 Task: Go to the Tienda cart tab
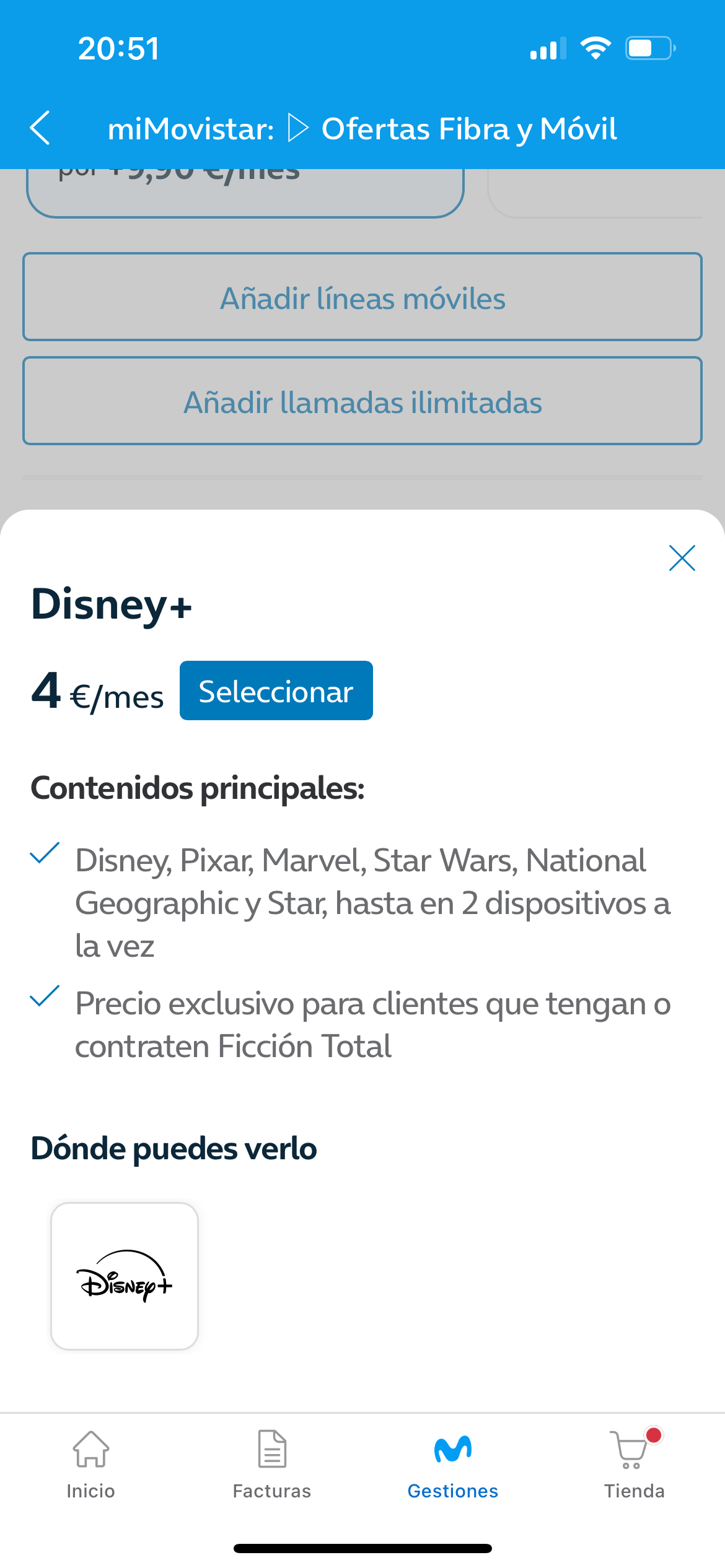634,1465
